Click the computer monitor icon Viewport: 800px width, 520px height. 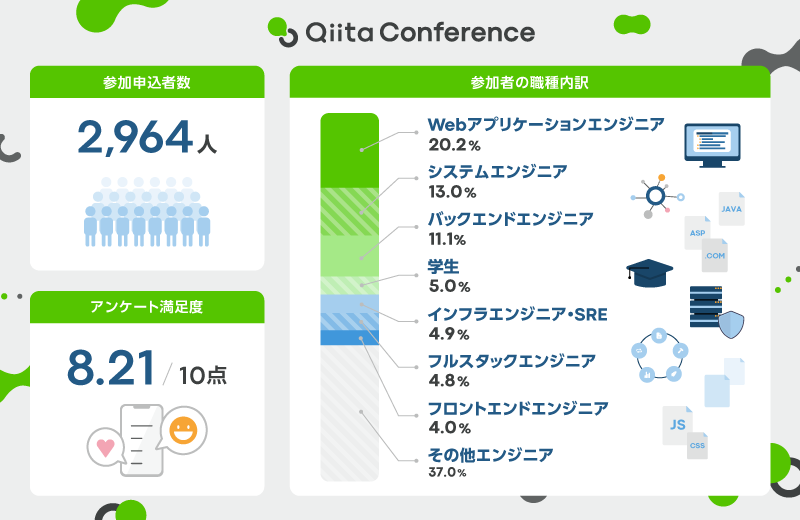(711, 143)
